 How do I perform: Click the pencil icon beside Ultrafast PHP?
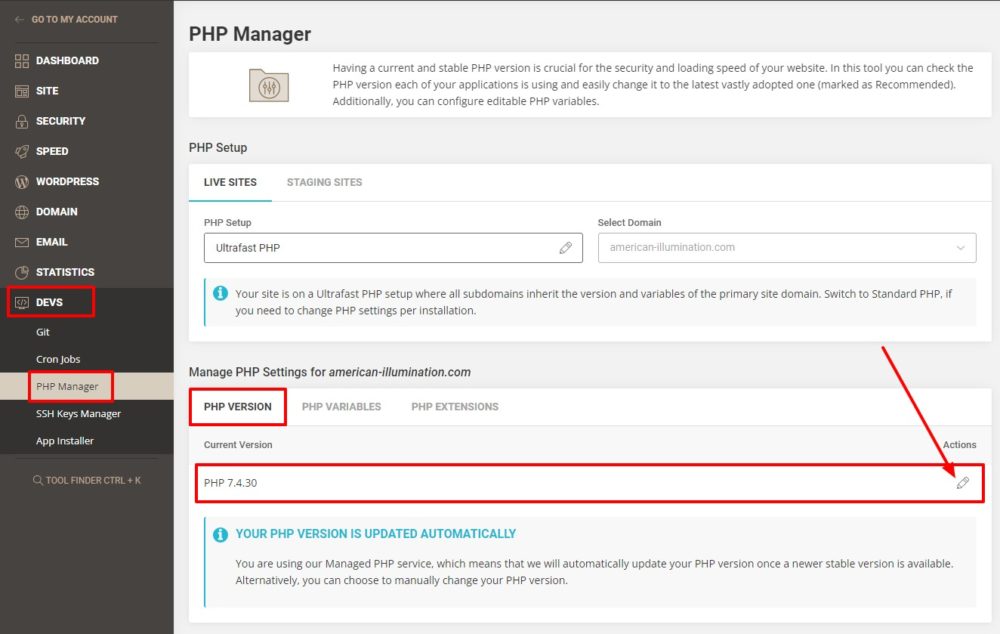point(567,247)
